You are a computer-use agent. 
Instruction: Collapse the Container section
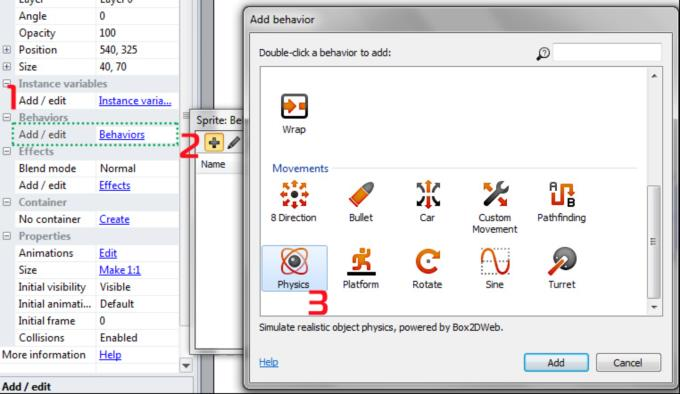(x=7, y=202)
